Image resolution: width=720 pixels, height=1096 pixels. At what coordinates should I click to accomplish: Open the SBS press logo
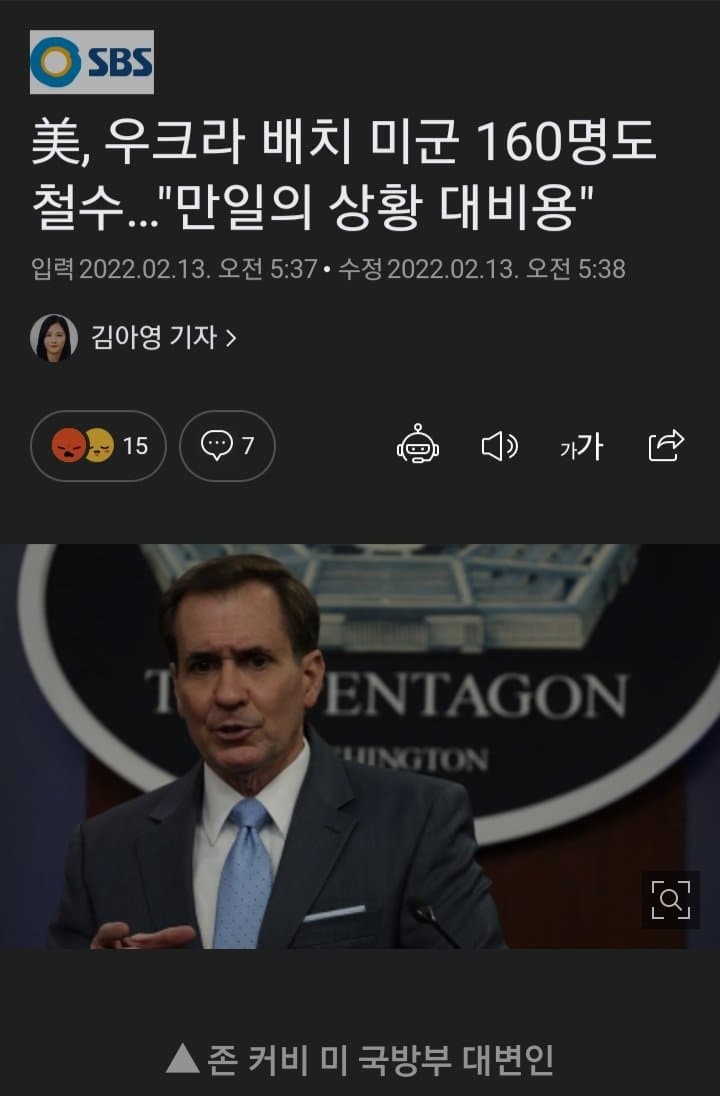(92, 62)
